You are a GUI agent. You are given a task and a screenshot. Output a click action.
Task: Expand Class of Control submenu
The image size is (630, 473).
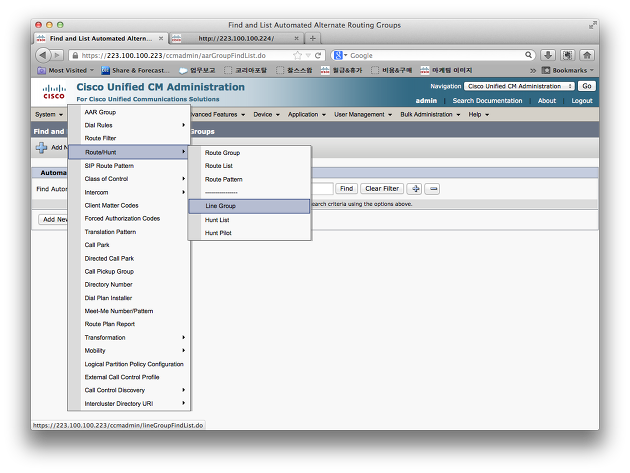pyautogui.click(x=129, y=179)
